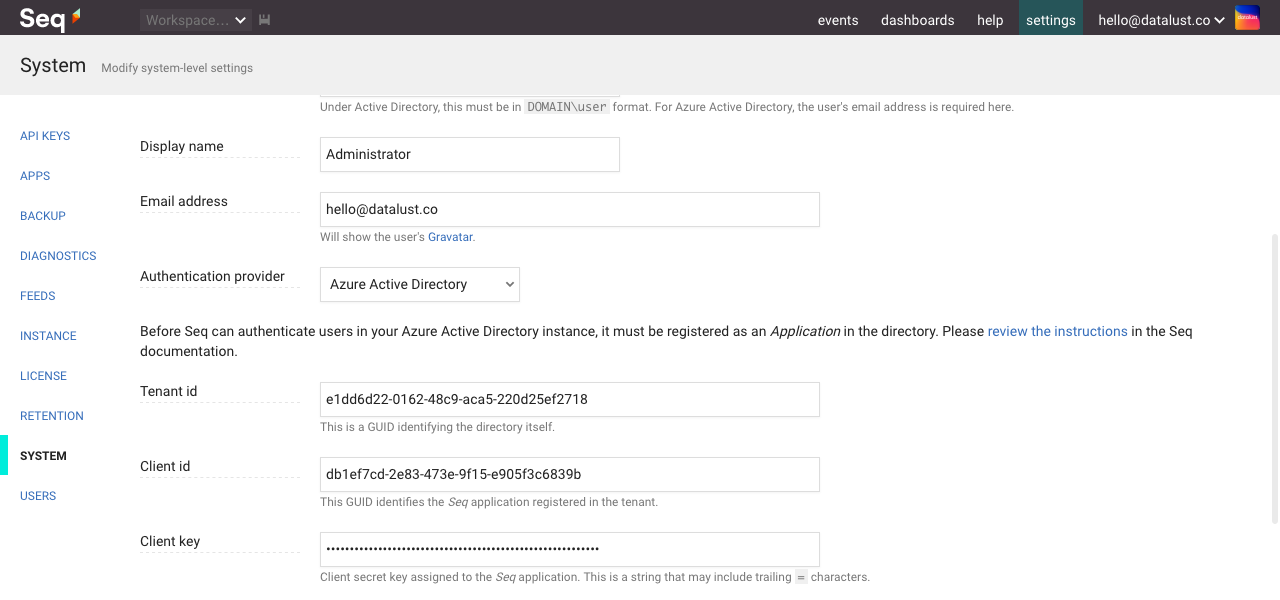The width and height of the screenshot is (1280, 600).
Task: Click the Client id label
Action: 165,466
